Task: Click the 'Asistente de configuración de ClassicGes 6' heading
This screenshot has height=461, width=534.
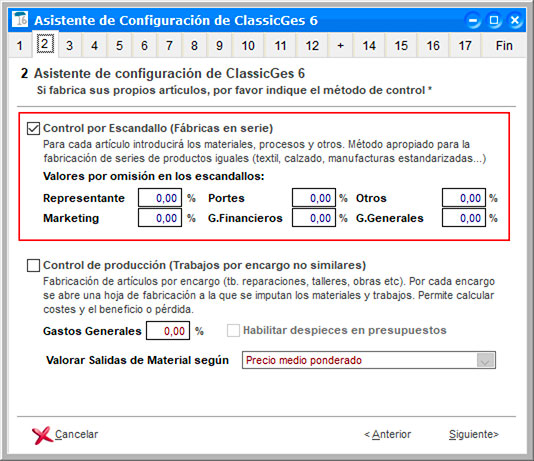Action: click(x=169, y=74)
